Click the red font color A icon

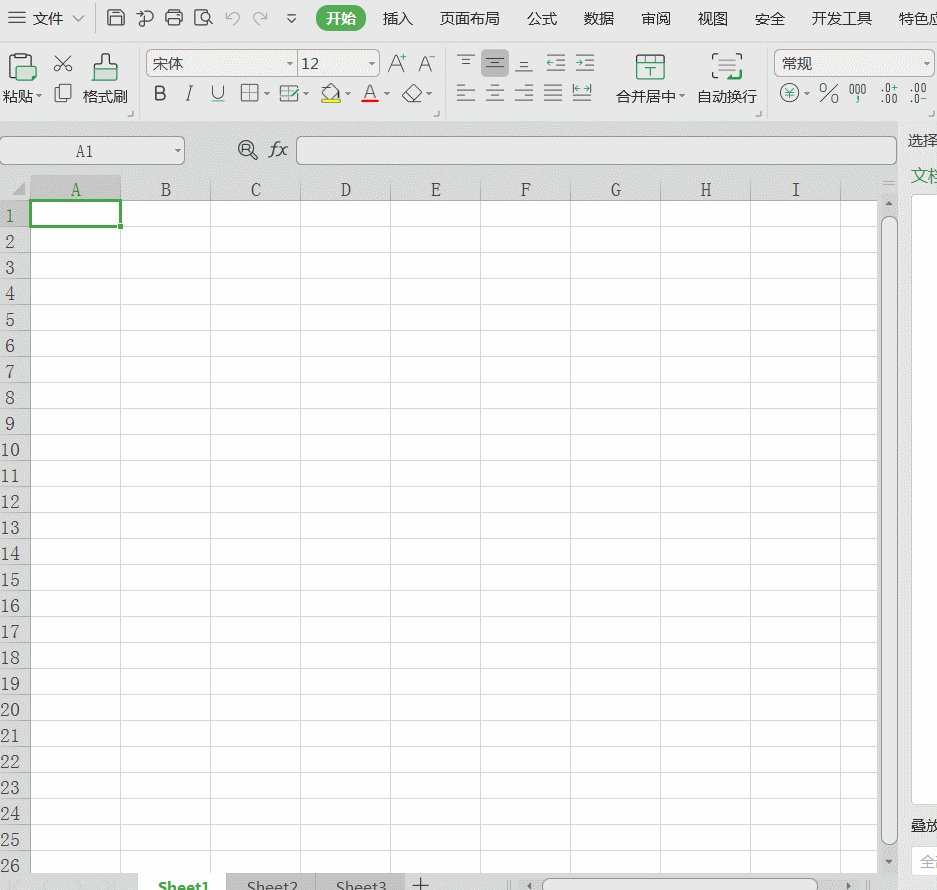click(x=370, y=93)
